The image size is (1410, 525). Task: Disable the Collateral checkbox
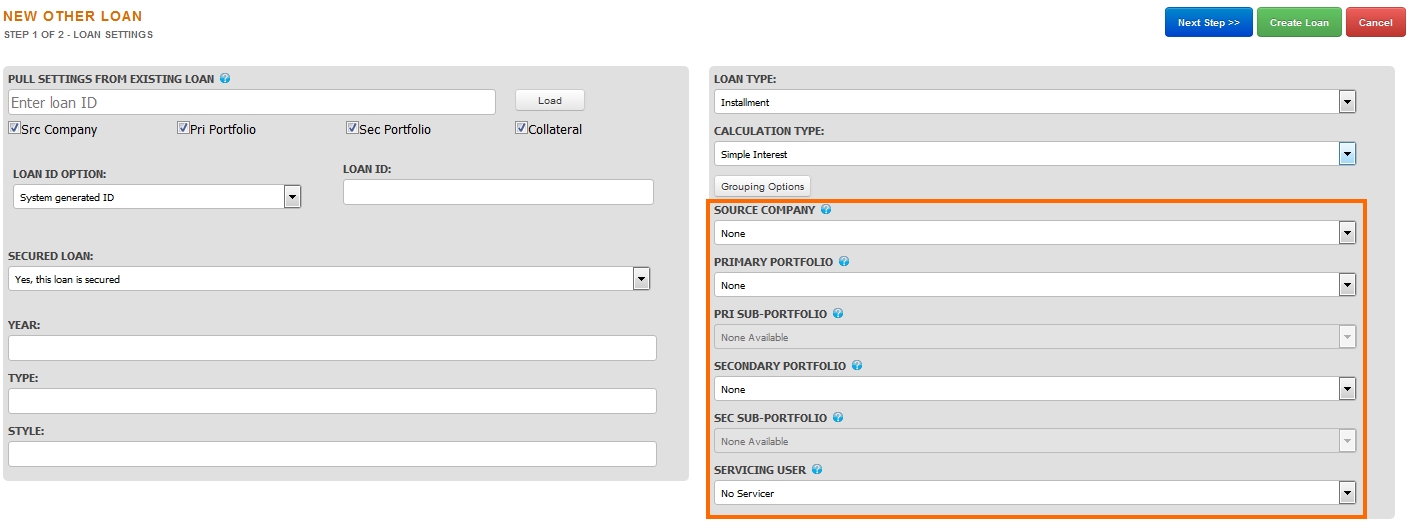click(x=521, y=128)
